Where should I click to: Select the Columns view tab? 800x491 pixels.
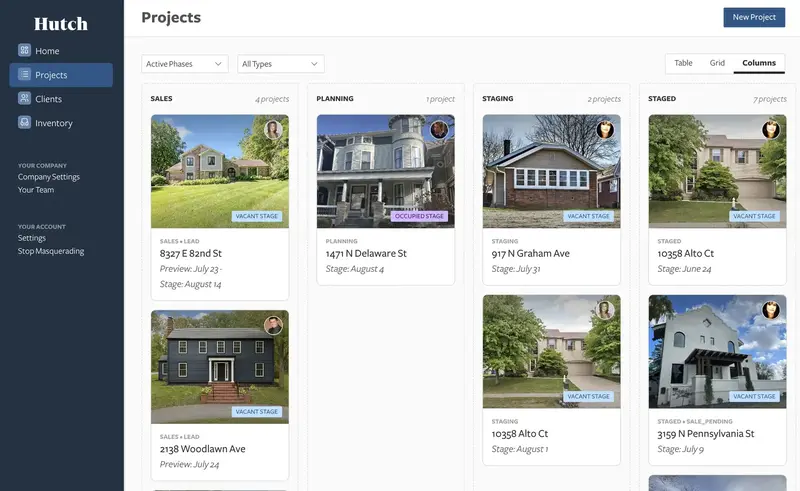coord(759,63)
